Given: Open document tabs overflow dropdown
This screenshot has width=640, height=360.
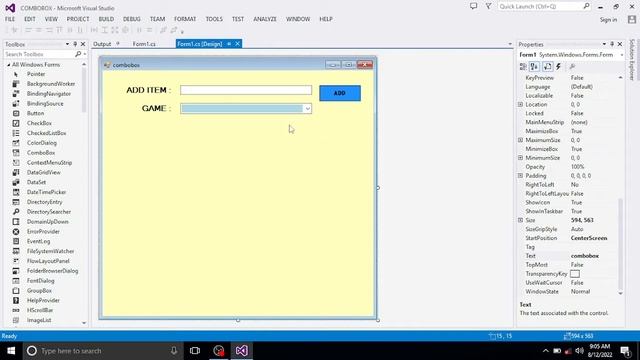Looking at the screenshot, I should (510, 44).
